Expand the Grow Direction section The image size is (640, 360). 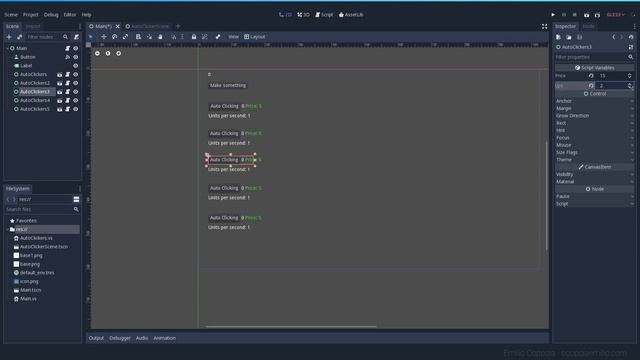[594, 116]
